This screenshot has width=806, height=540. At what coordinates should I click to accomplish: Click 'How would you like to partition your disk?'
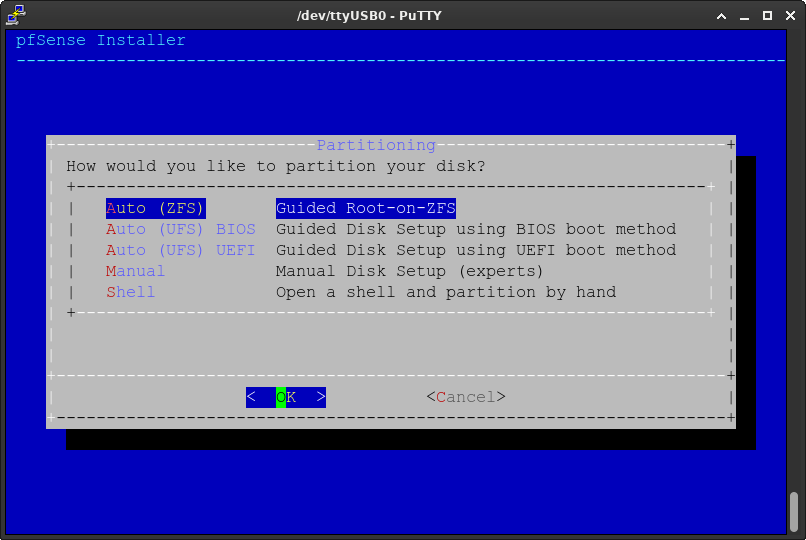(276, 166)
